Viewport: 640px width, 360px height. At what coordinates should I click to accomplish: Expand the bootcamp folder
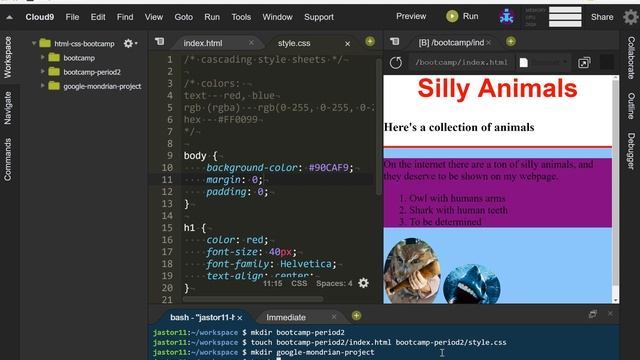pyautogui.click(x=42, y=58)
